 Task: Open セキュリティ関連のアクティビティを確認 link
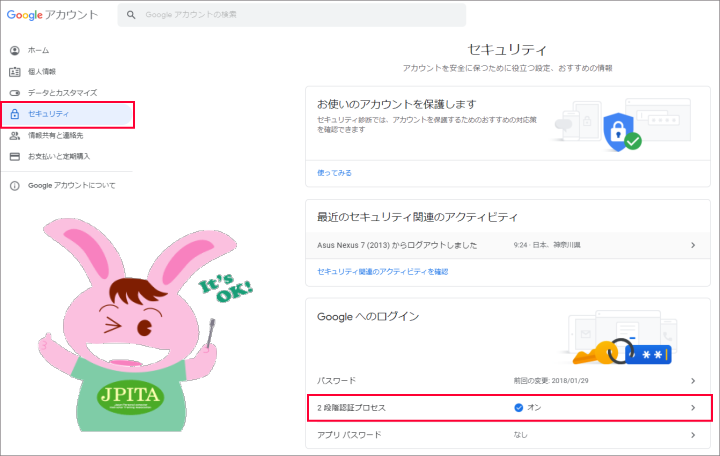coord(382,271)
